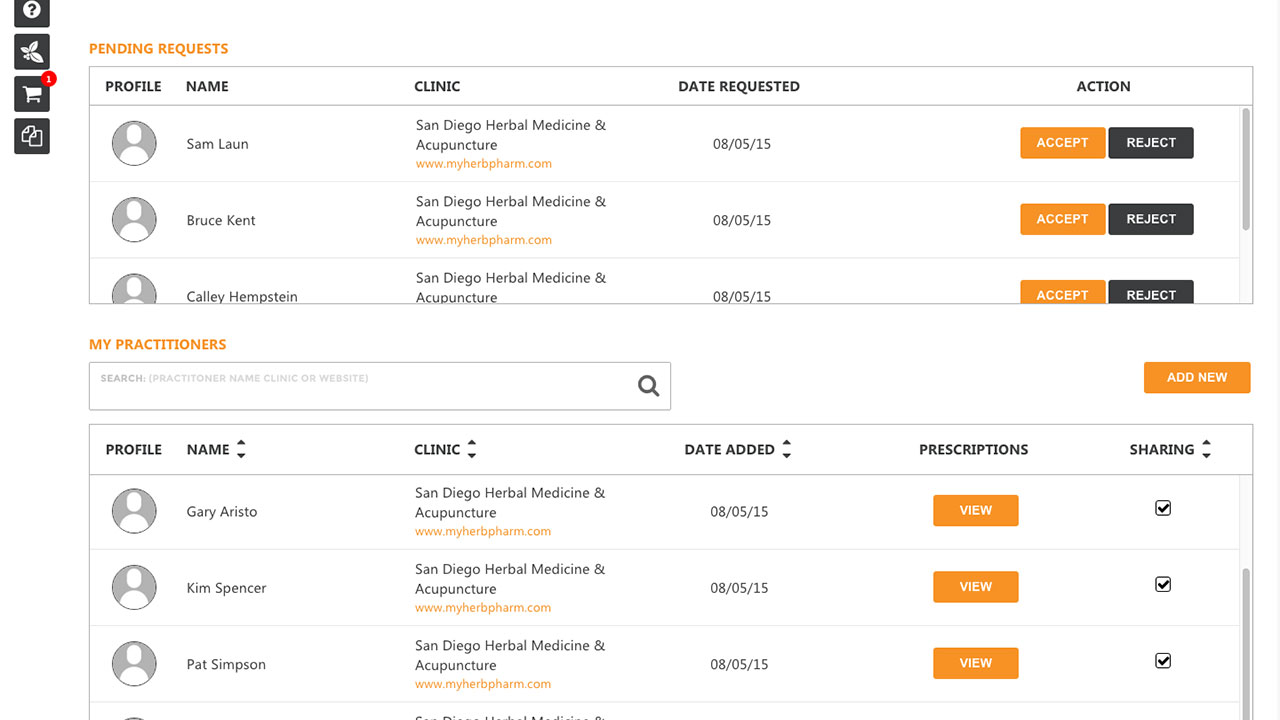Open myherbpharm.com link in Pat Simpson row

(483, 684)
